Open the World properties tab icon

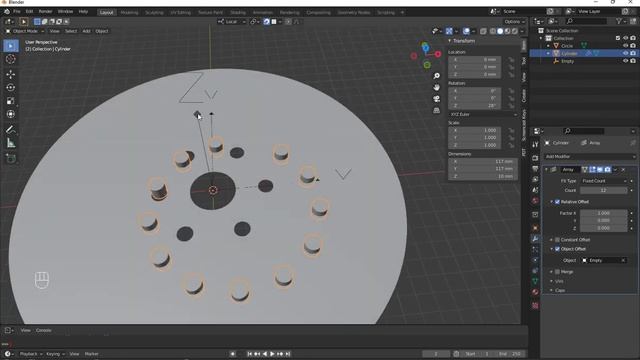click(535, 201)
